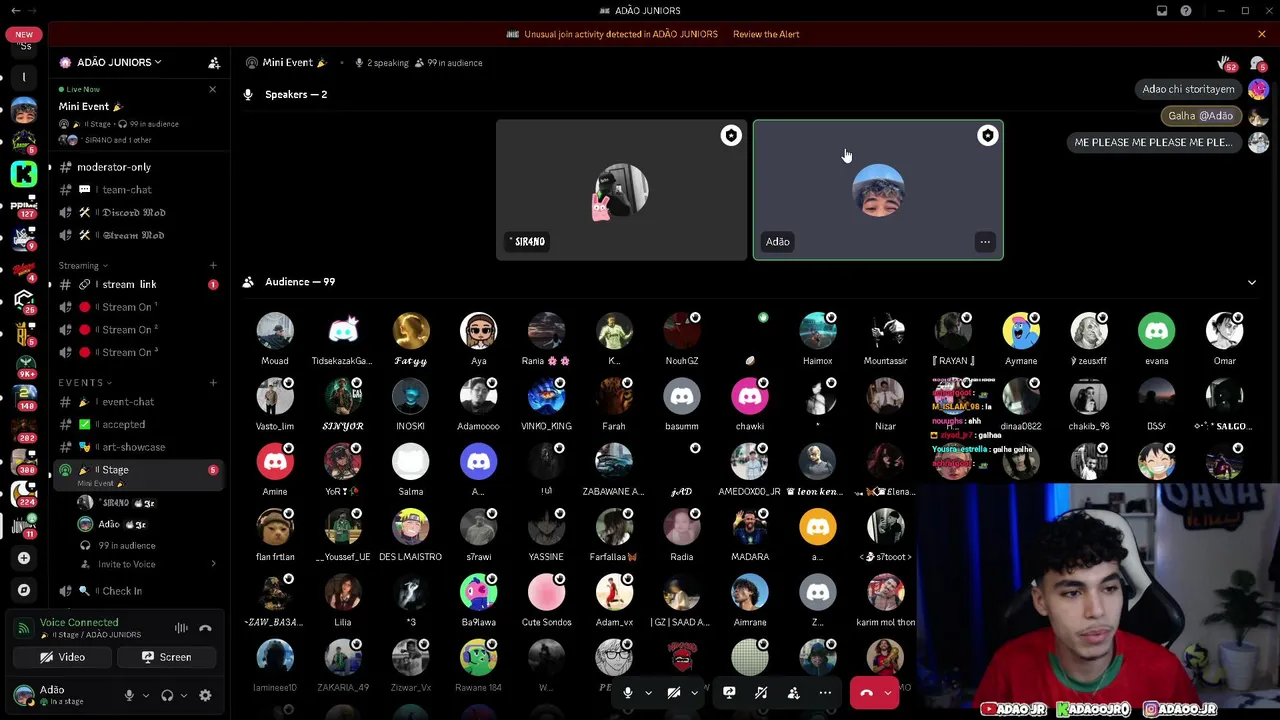Viewport: 1280px width, 720px height.
Task: Open the accepted channel
Action: point(138,425)
